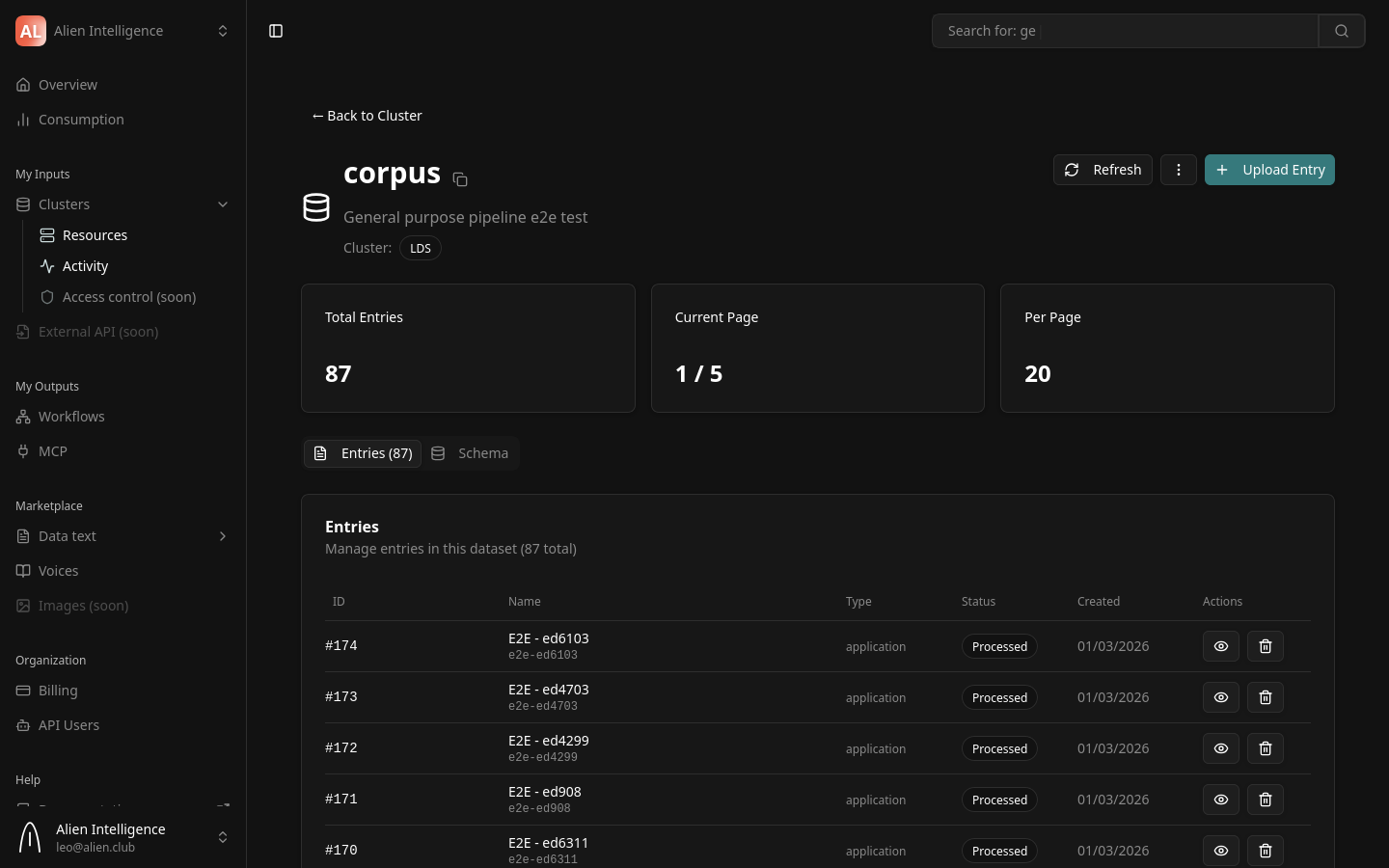Click the search input field at the top
This screenshot has height=868, width=1389.
point(1125,31)
